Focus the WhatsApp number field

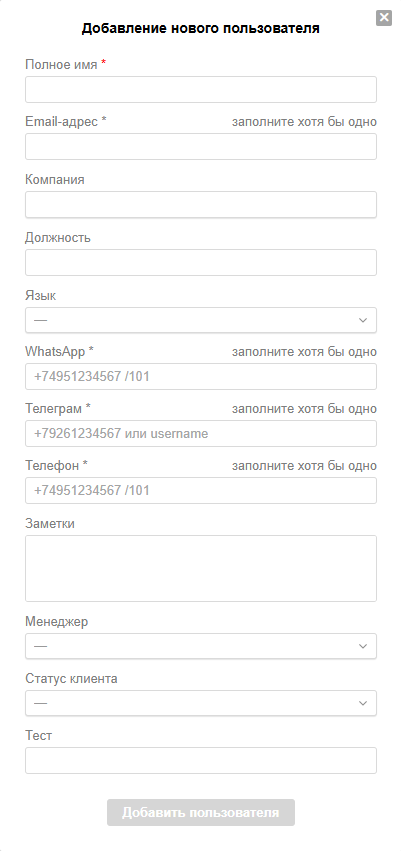click(x=201, y=376)
